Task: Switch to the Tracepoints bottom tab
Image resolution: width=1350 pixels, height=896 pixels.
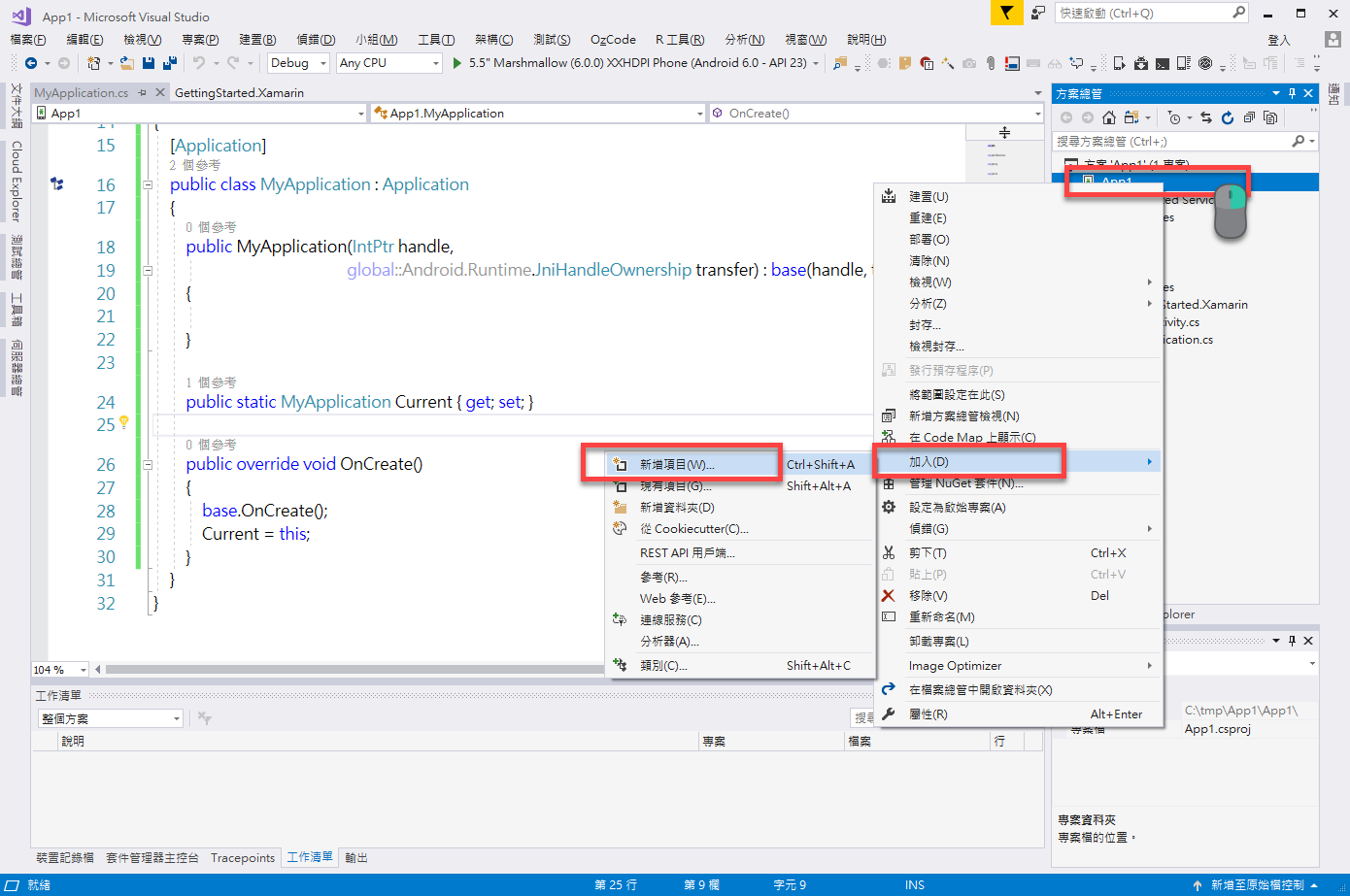Action: [x=243, y=857]
